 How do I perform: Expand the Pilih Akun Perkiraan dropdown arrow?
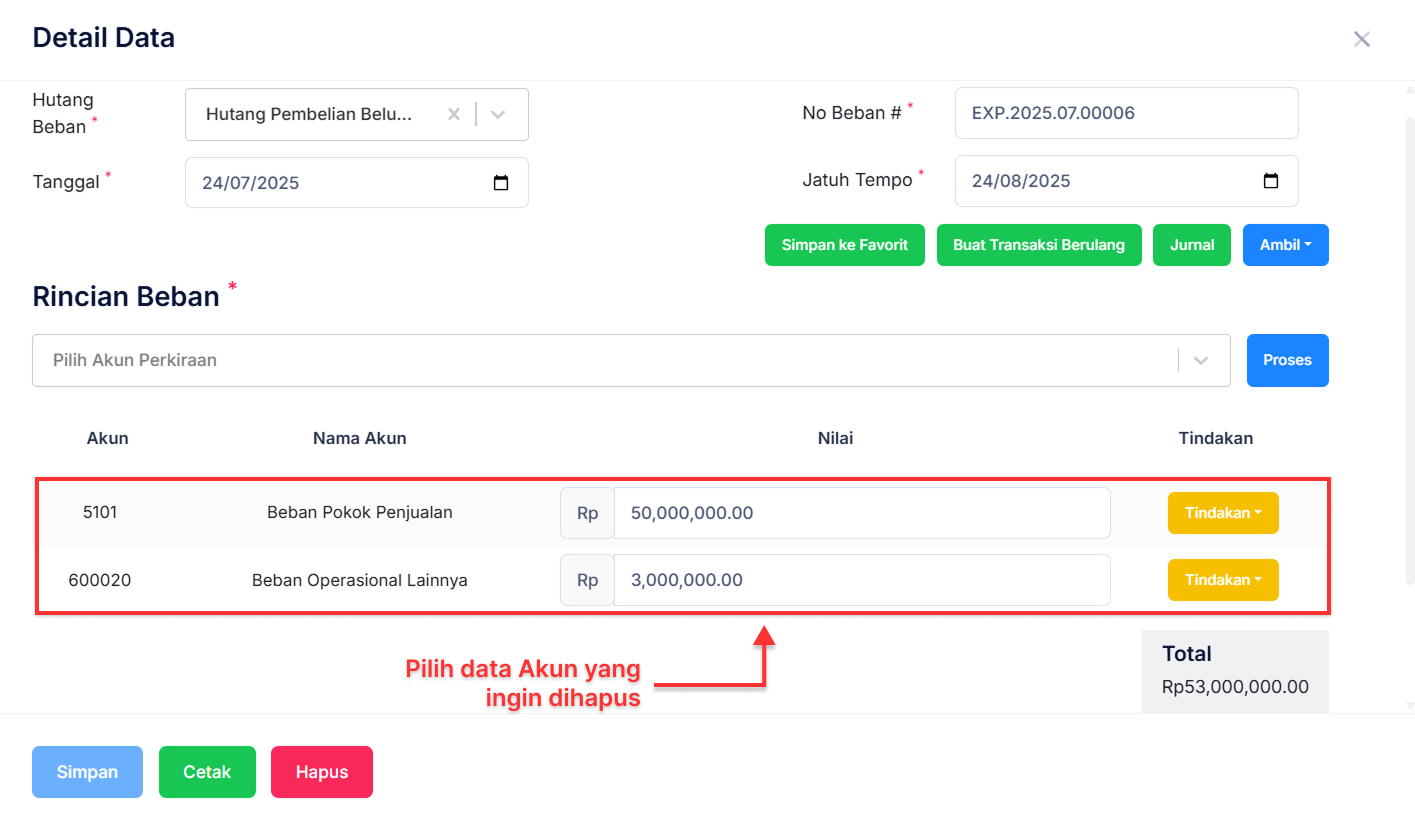pyautogui.click(x=1201, y=360)
